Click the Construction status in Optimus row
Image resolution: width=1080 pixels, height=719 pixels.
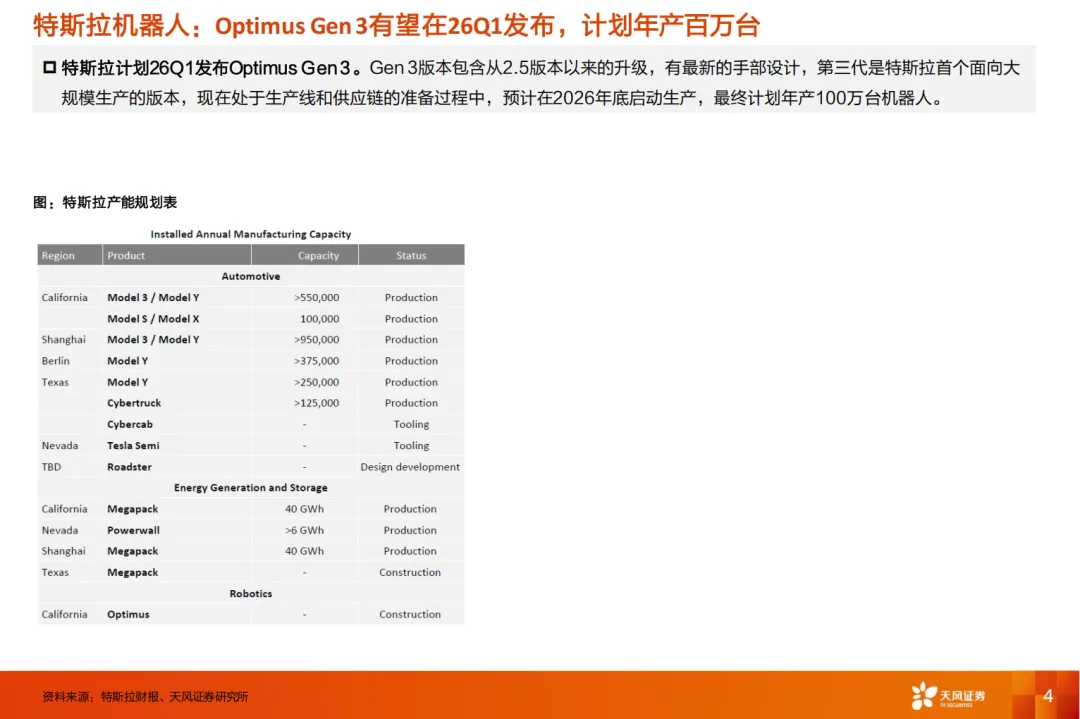(x=410, y=614)
